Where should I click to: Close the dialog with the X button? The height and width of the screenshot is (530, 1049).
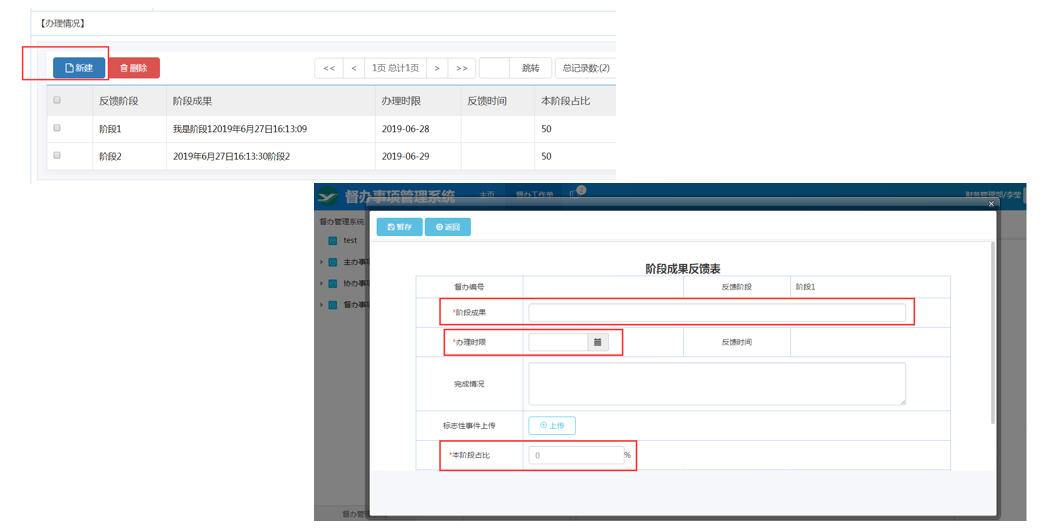point(991,204)
